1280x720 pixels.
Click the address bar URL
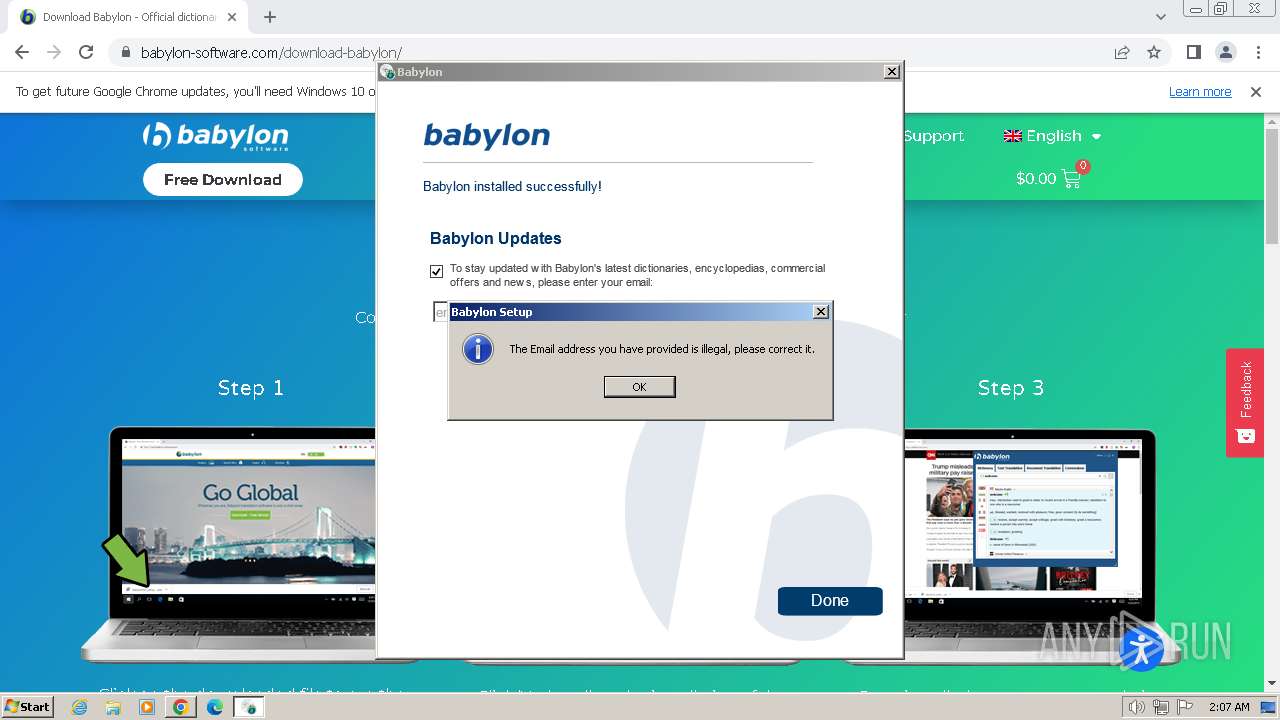coord(271,53)
